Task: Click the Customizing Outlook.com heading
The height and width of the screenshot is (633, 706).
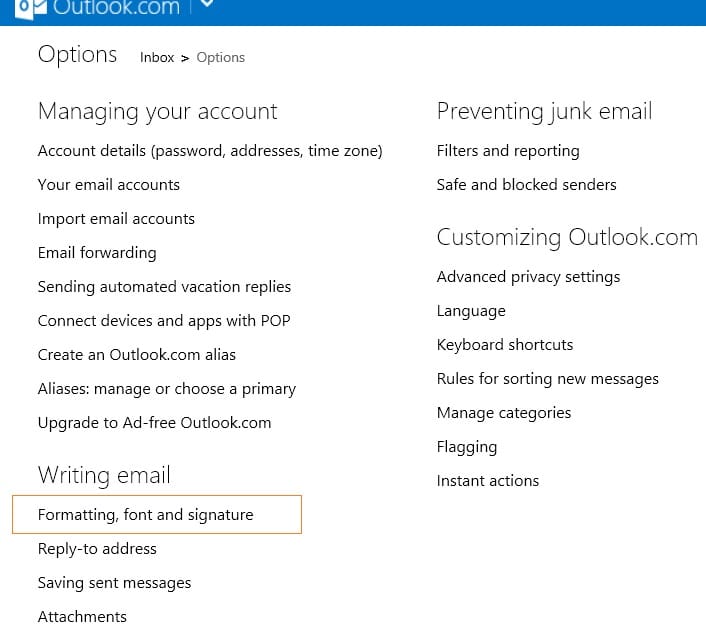Action: click(567, 237)
